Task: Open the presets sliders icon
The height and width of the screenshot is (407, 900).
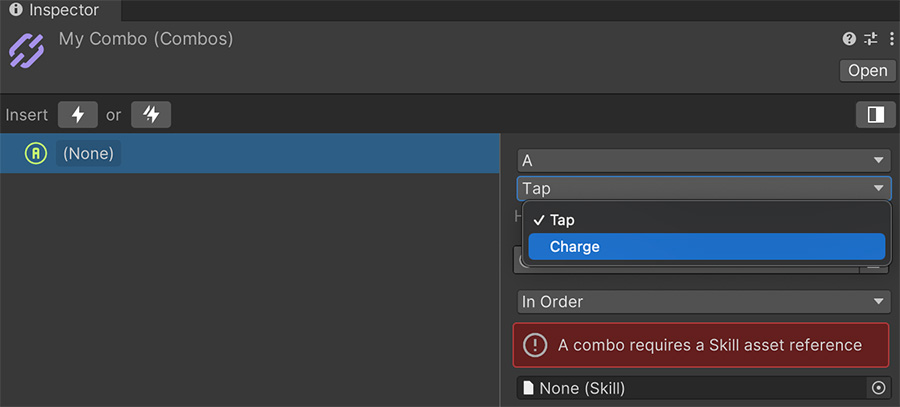Action: [871, 39]
